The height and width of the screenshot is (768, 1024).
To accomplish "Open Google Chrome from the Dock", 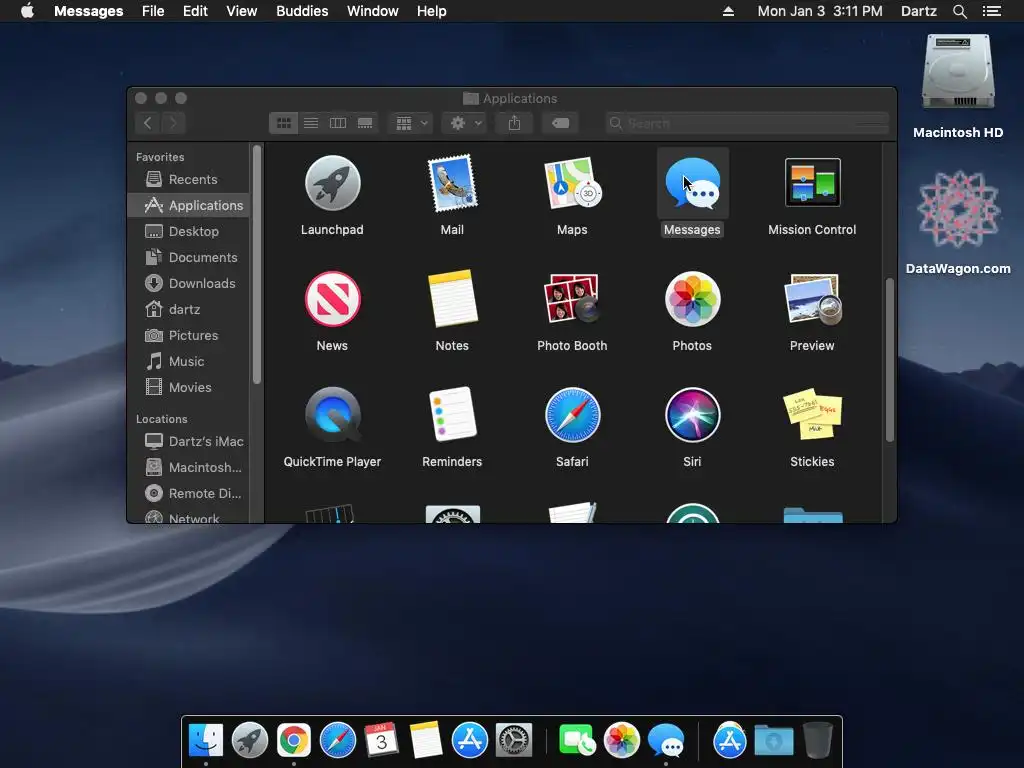I will pyautogui.click(x=294, y=741).
